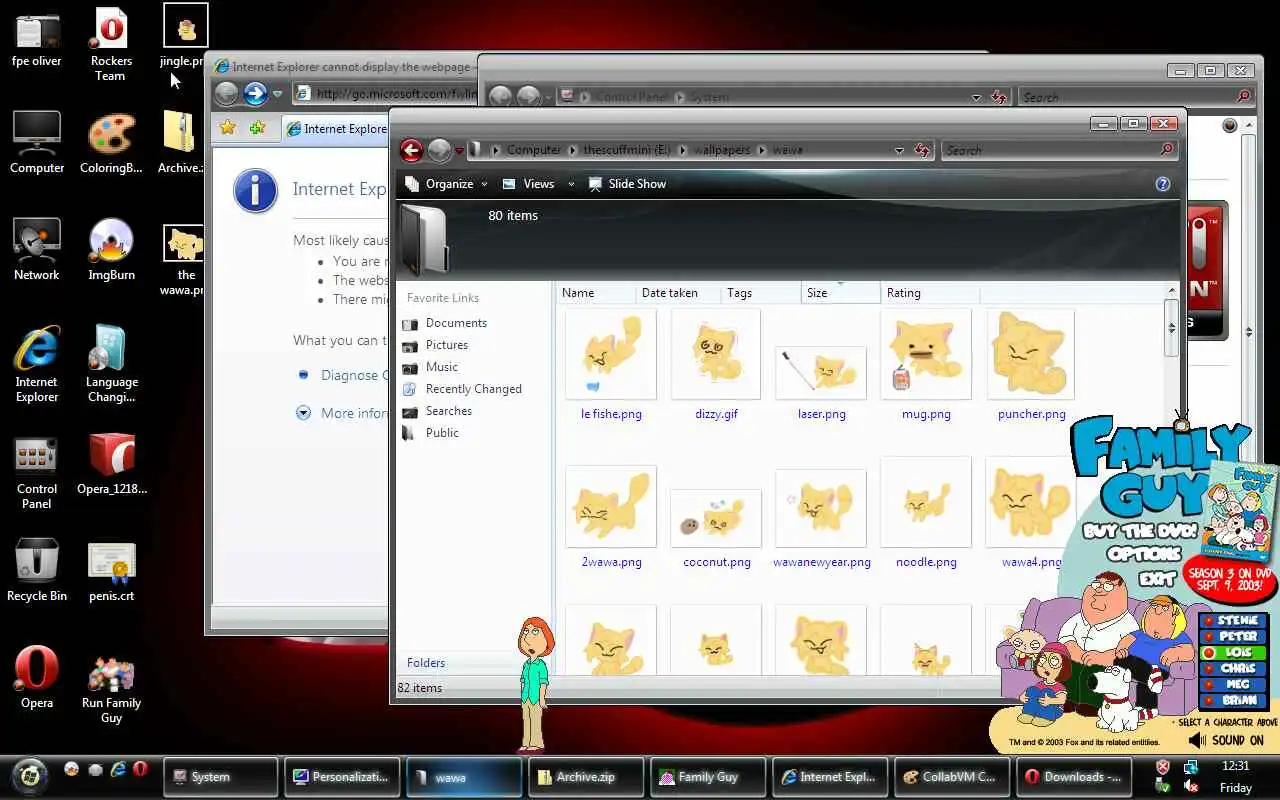
Task: Select laser.png thumbnail
Action: click(821, 373)
